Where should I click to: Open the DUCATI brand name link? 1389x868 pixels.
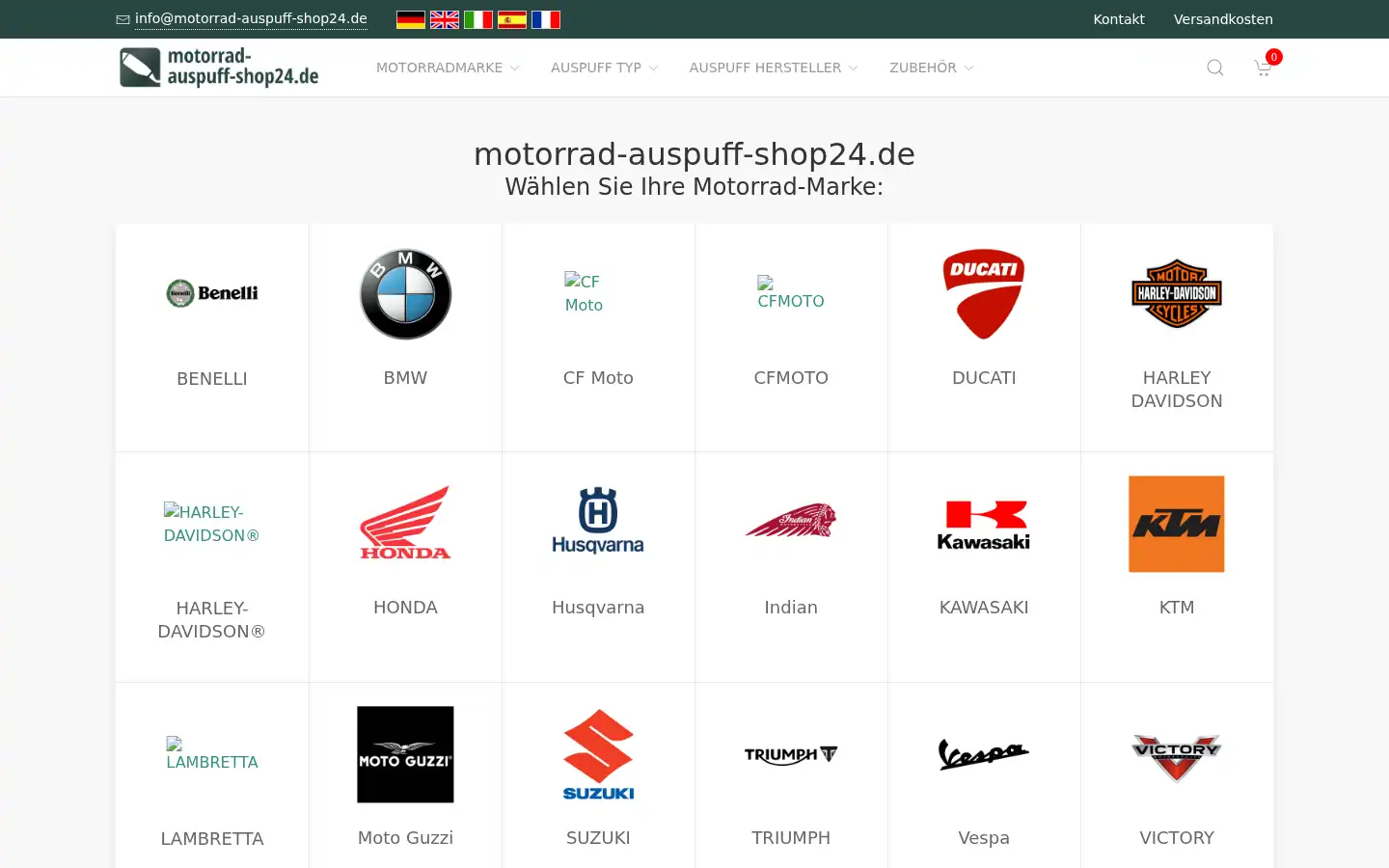[x=984, y=378]
